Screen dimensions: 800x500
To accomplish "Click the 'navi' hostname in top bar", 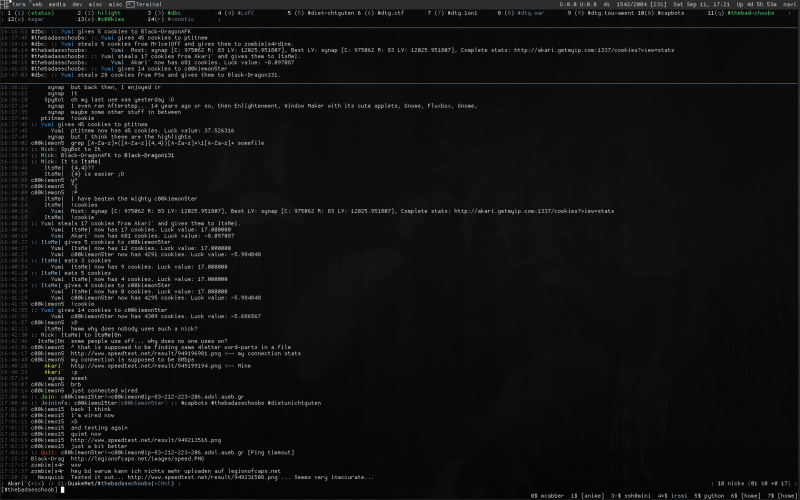I will click(x=790, y=4).
